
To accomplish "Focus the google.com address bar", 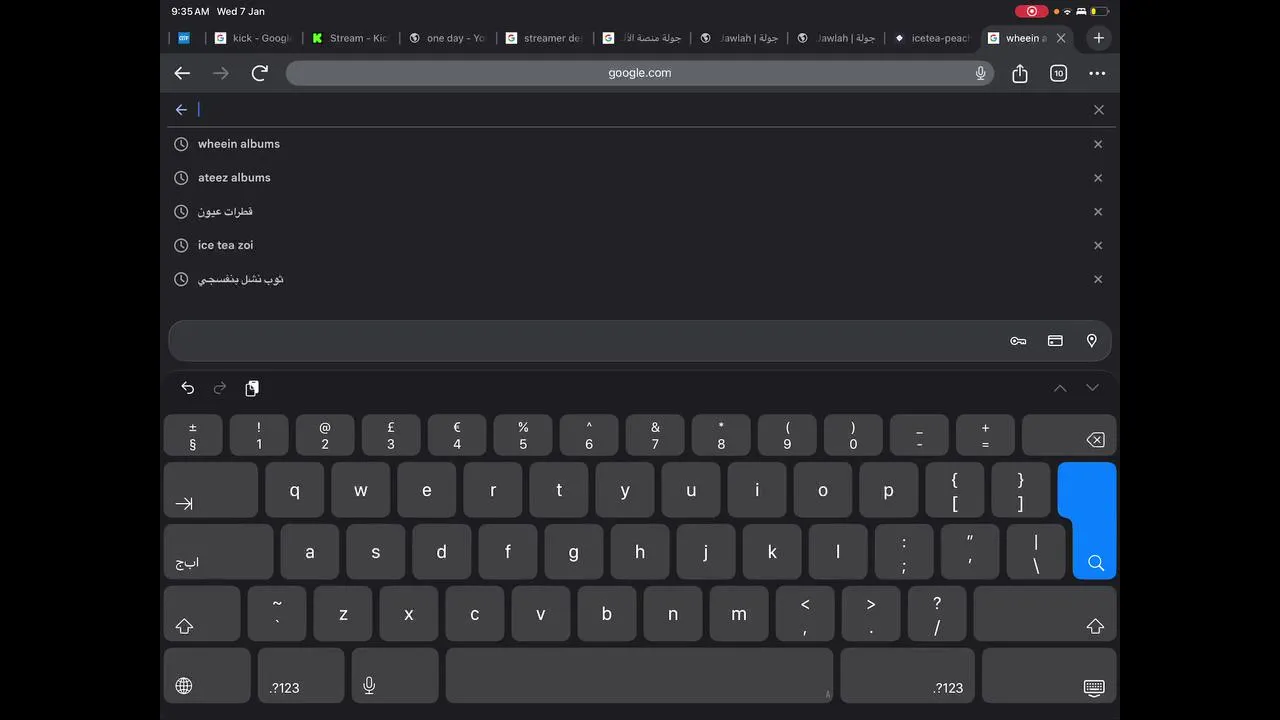I will pyautogui.click(x=640, y=73).
